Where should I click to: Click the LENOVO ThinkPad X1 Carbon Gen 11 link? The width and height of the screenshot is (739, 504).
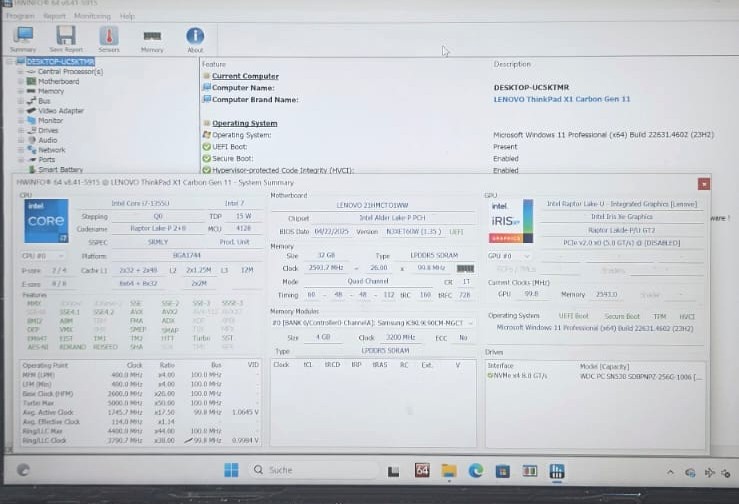(x=561, y=99)
